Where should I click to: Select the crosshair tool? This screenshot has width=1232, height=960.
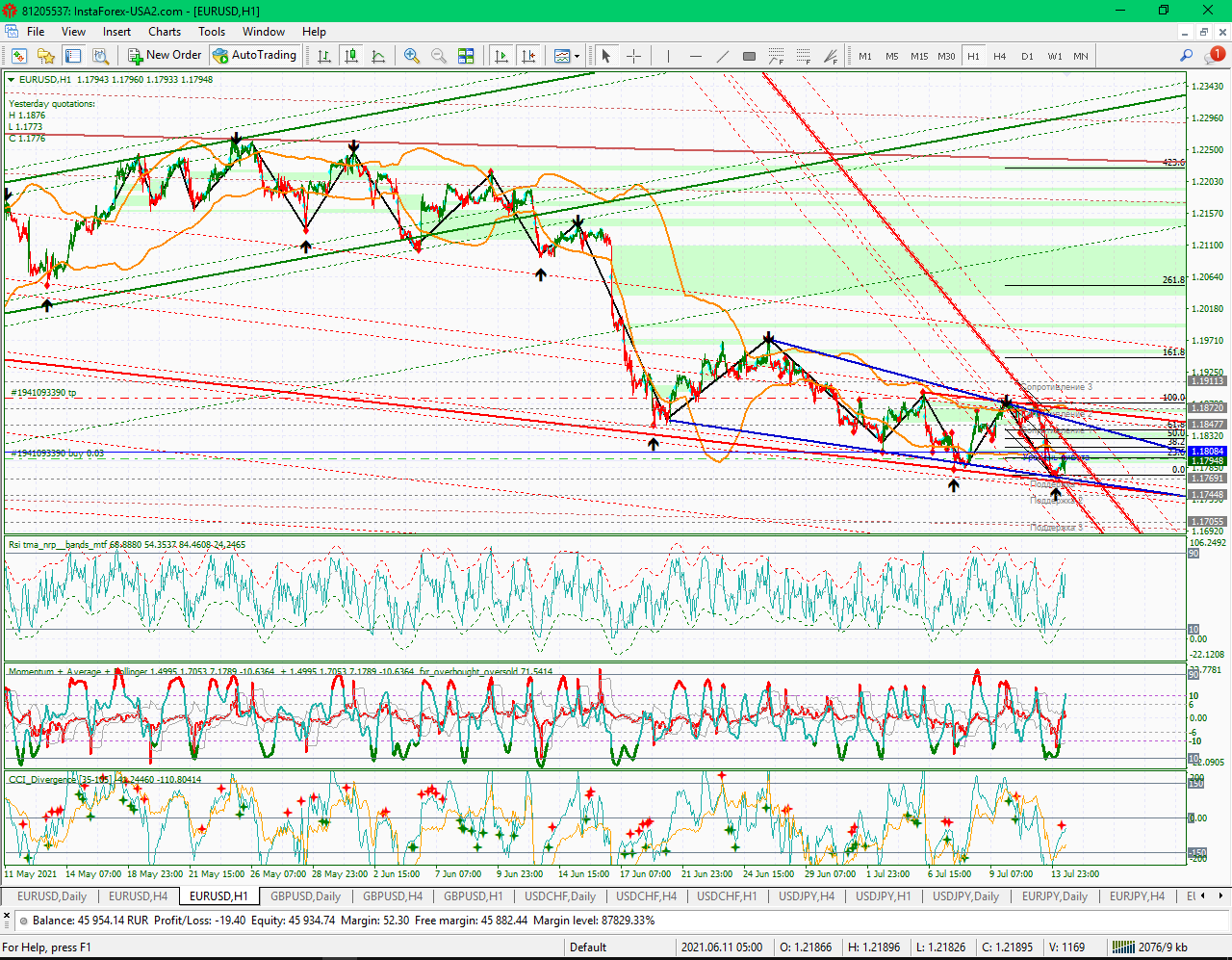(633, 56)
